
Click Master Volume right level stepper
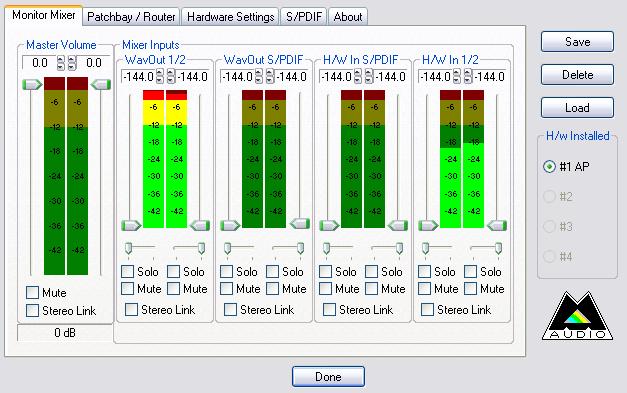[72, 63]
